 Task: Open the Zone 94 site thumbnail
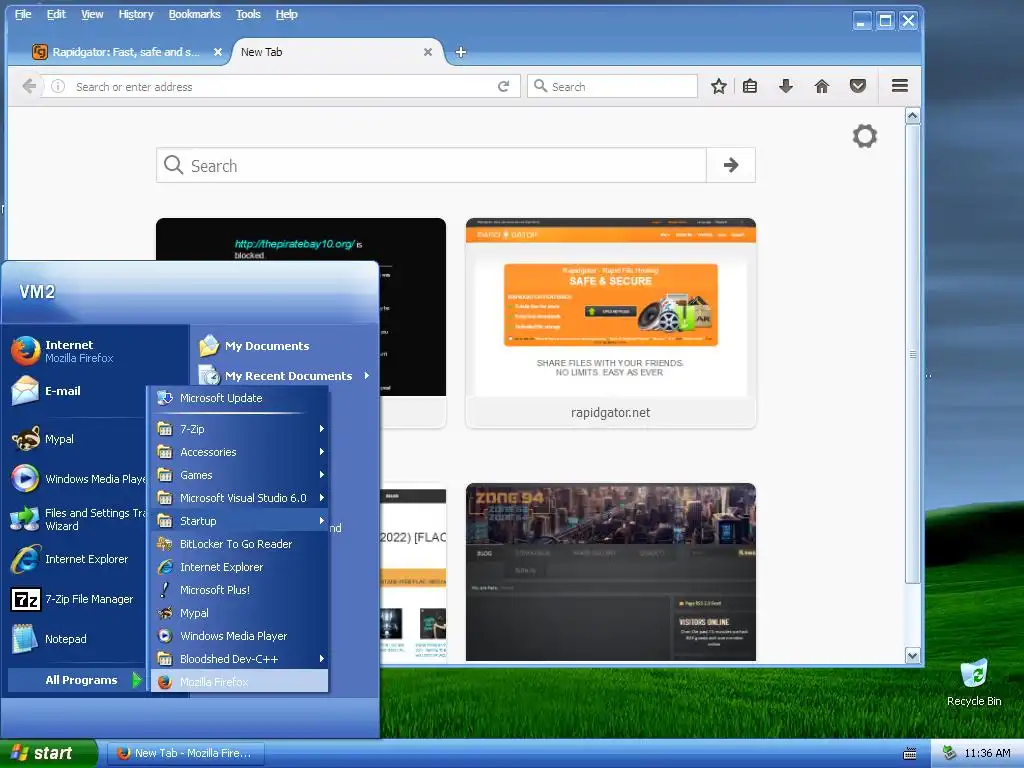point(611,572)
